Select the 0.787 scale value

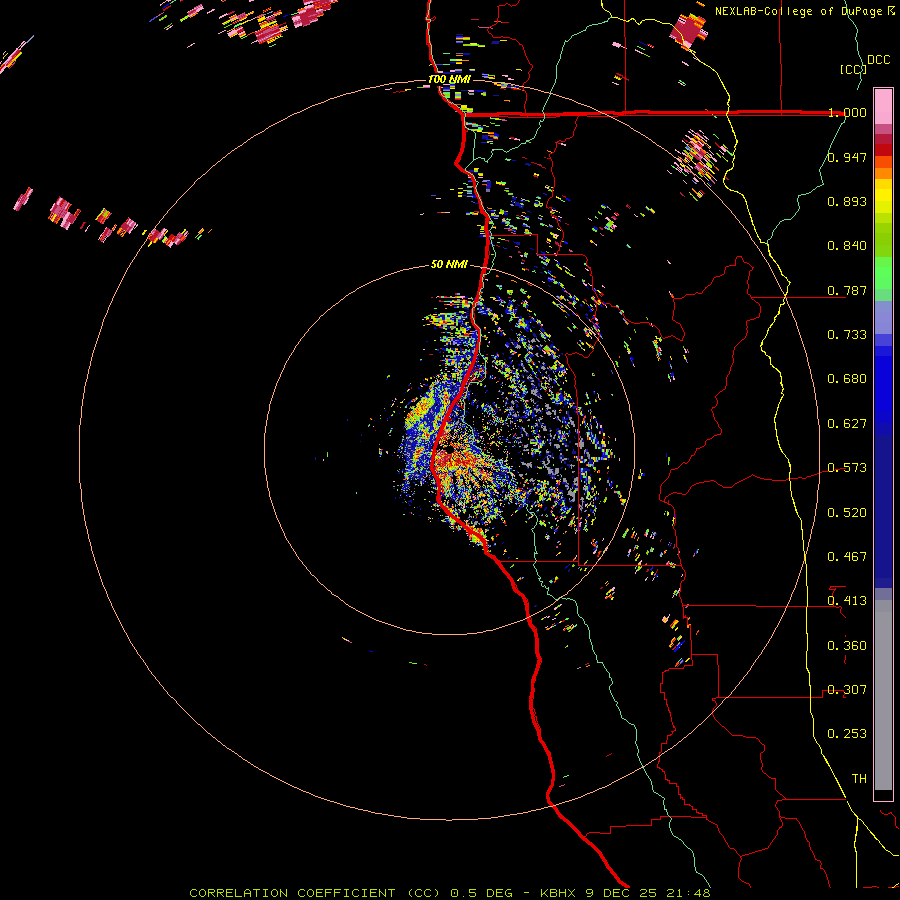[x=847, y=290]
